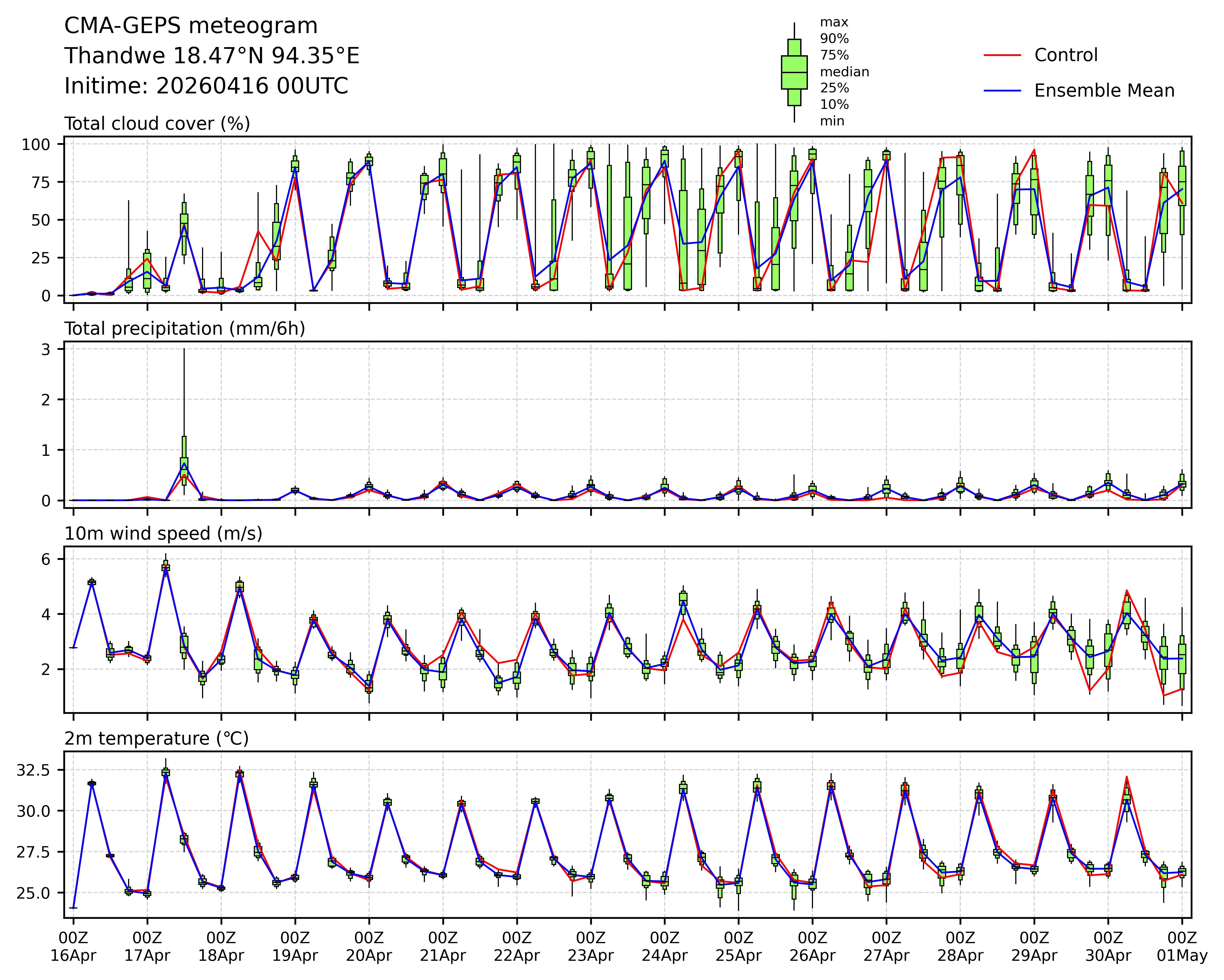The width and height of the screenshot is (1224, 980).
Task: Click the red Control legend line
Action: coord(1002,55)
